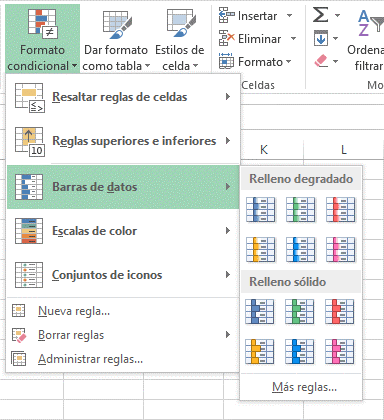Apply the pink gradient data bar
Screen dimensions: 384x420
coord(341,249)
